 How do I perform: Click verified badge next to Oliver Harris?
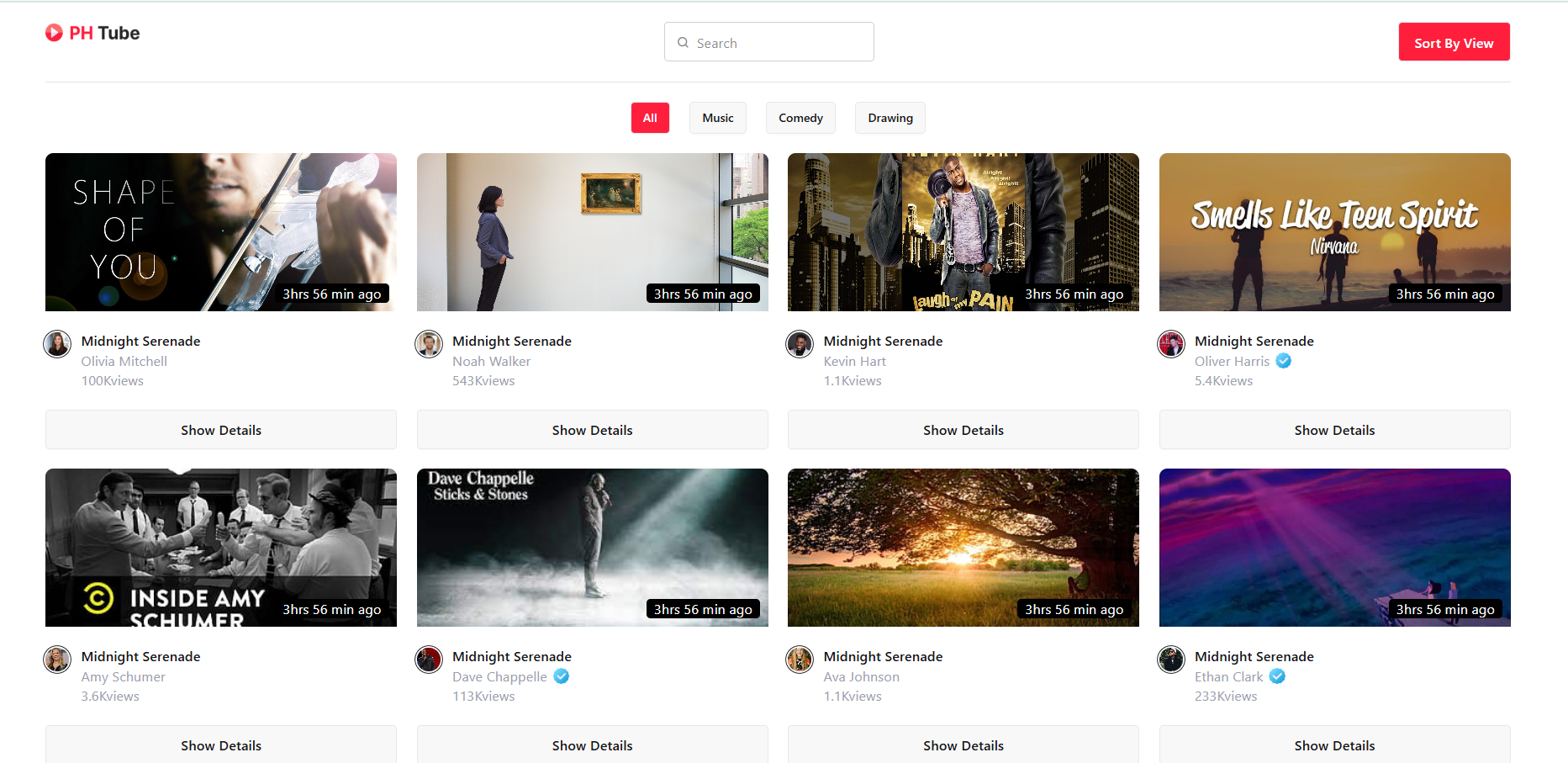click(x=1284, y=361)
